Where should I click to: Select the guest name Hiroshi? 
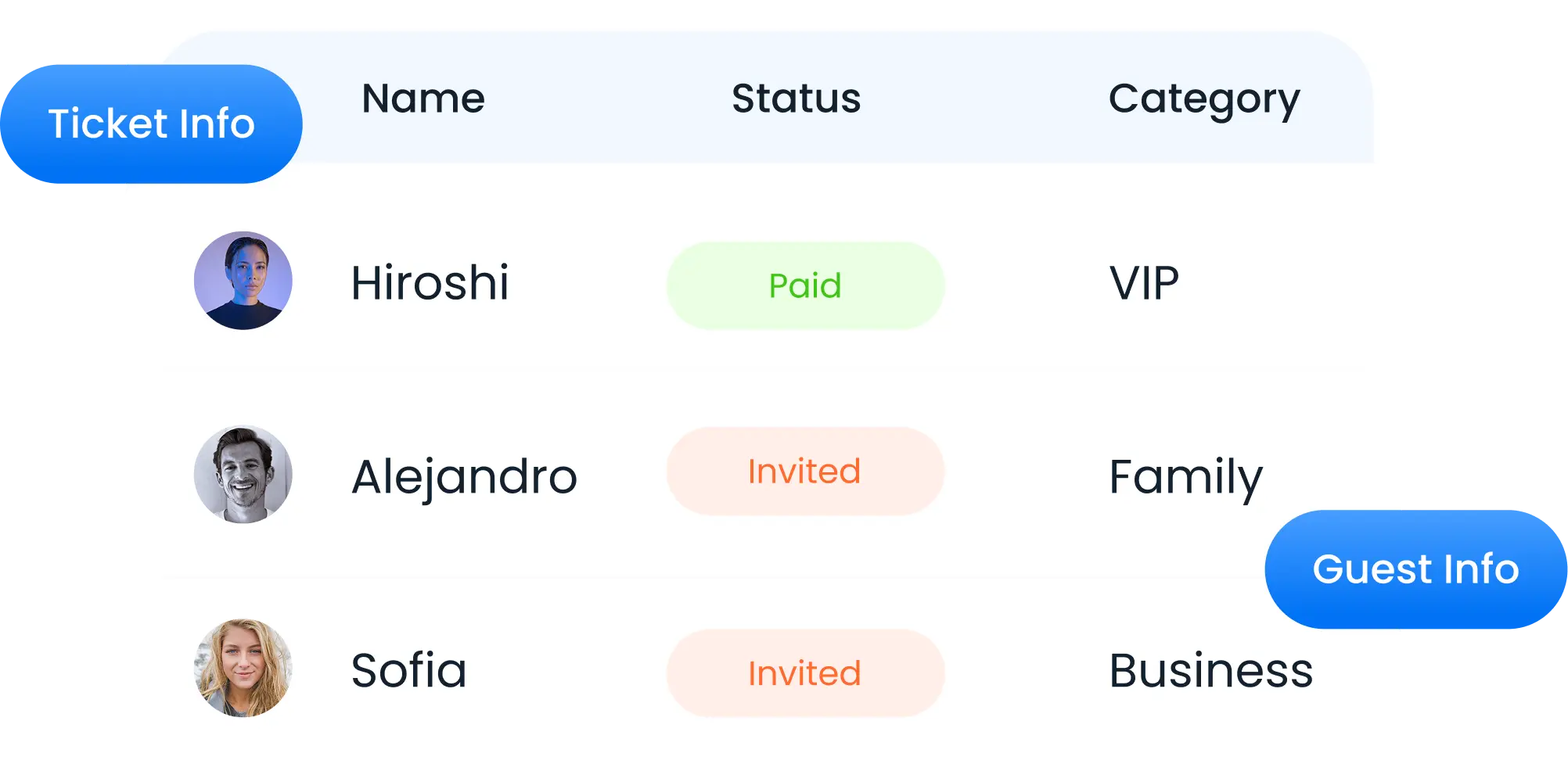click(x=430, y=282)
